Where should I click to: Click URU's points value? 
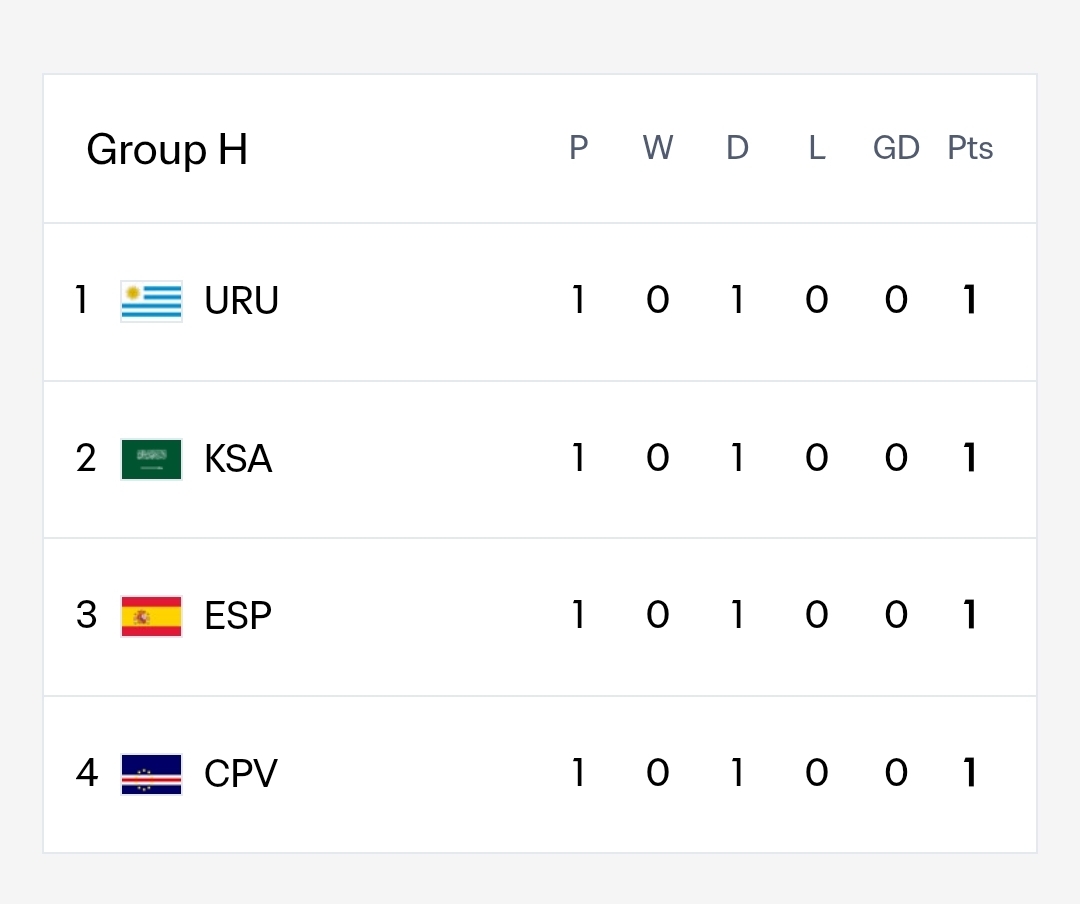970,300
